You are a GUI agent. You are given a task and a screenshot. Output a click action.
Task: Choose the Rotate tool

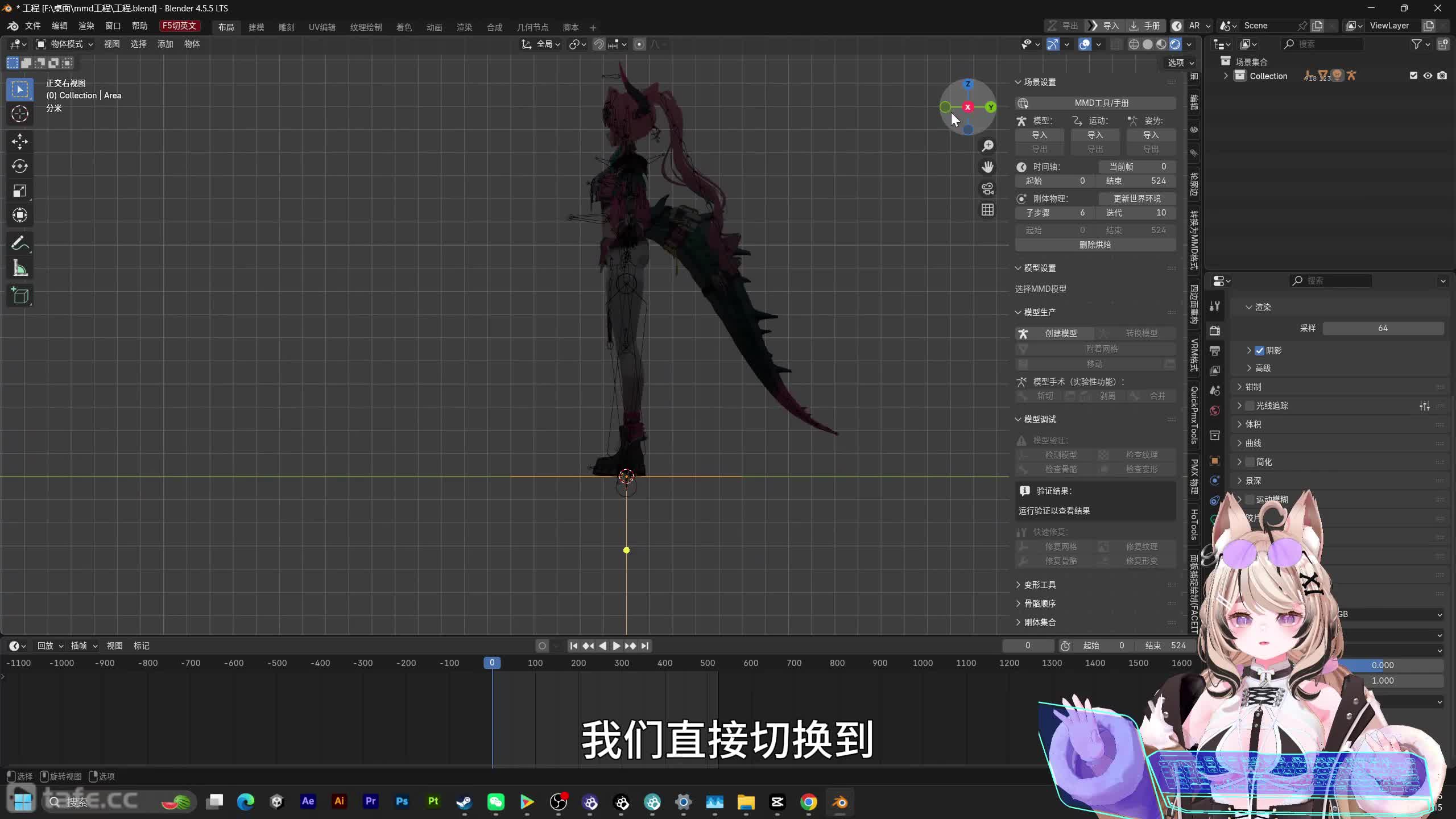(x=20, y=166)
